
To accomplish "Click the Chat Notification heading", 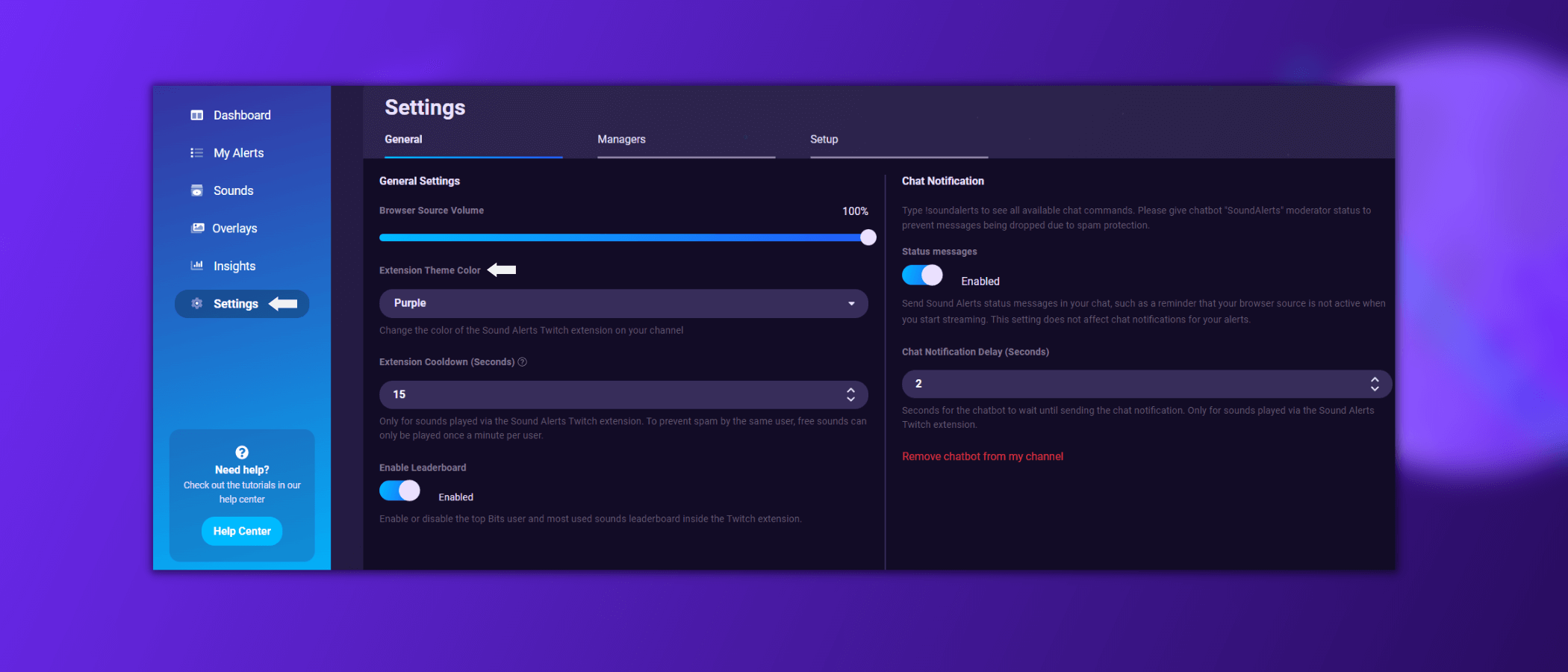I will point(943,181).
